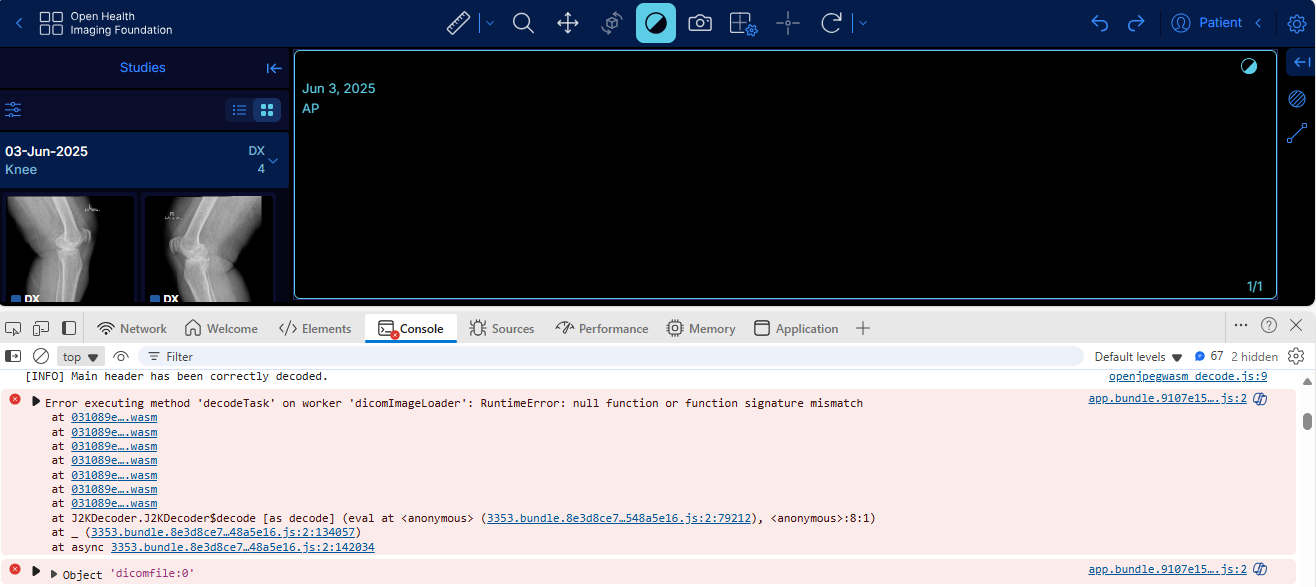Toggle DevTools activity bar dock icon
Viewport: 1316px width, 587px height.
pyautogui.click(x=69, y=328)
